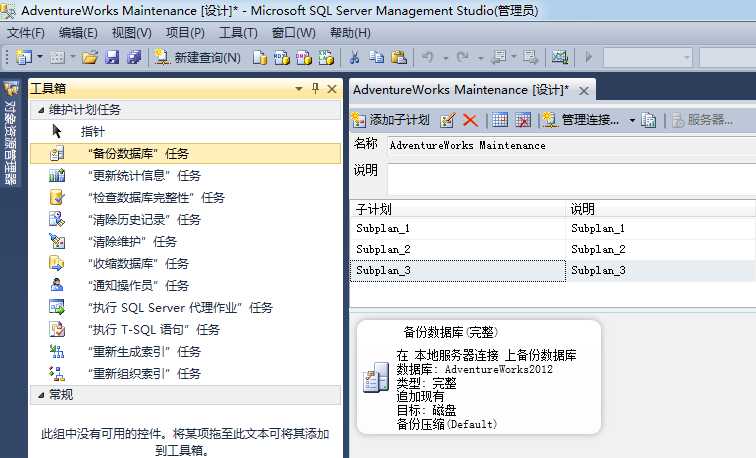Click the 说明 column header
This screenshot has height=458, width=756.
pyautogui.click(x=660, y=209)
